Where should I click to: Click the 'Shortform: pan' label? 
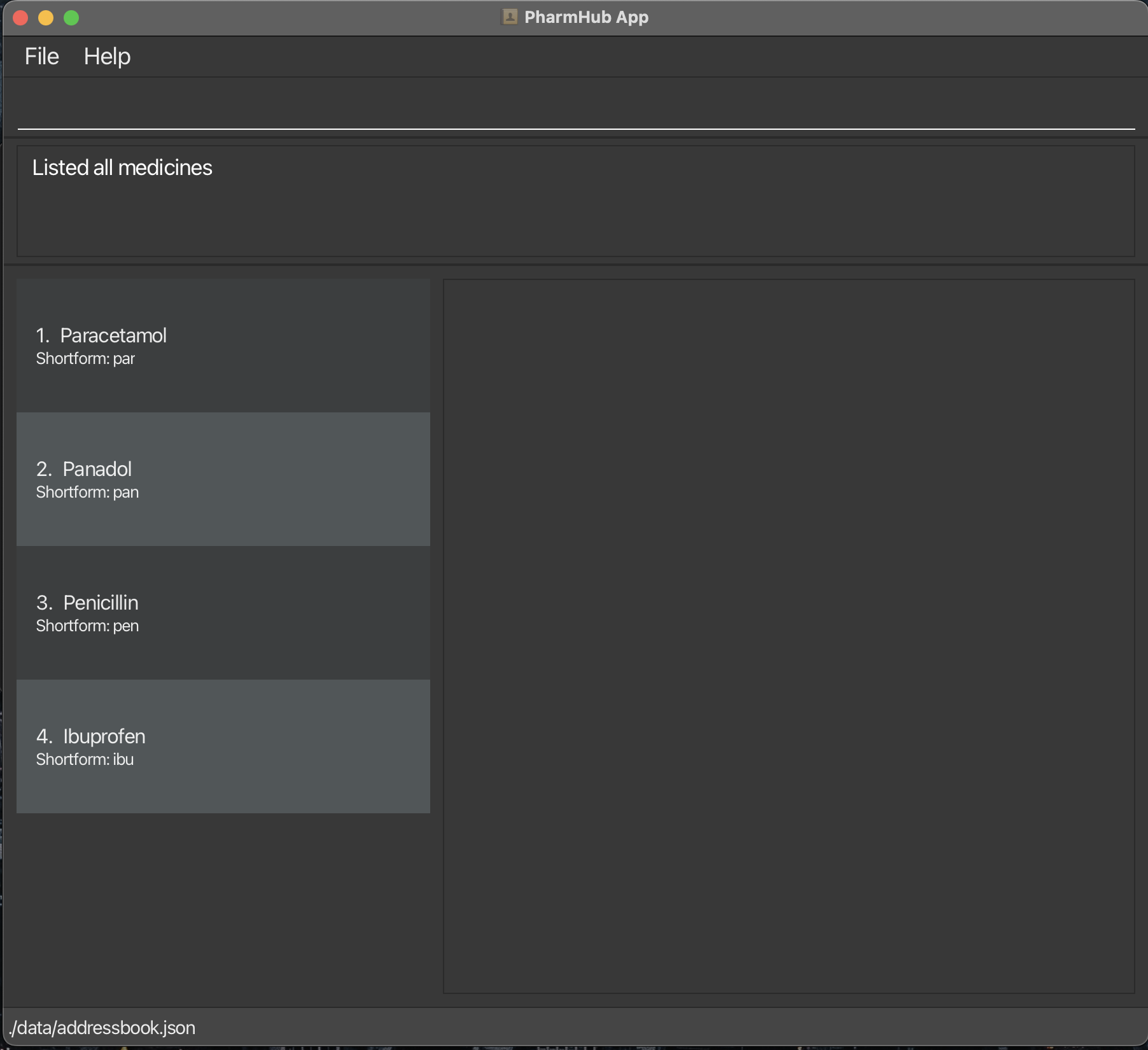[x=87, y=493]
